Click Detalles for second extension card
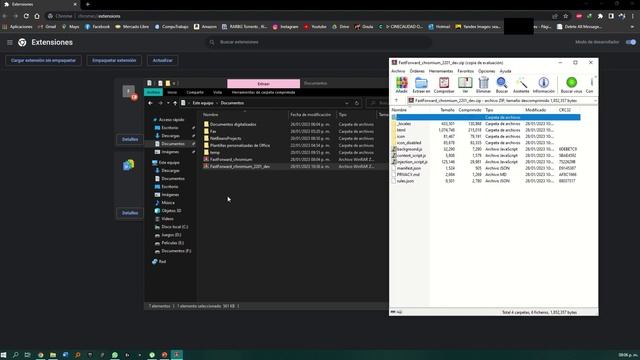The width and height of the screenshot is (640, 360). click(x=130, y=213)
